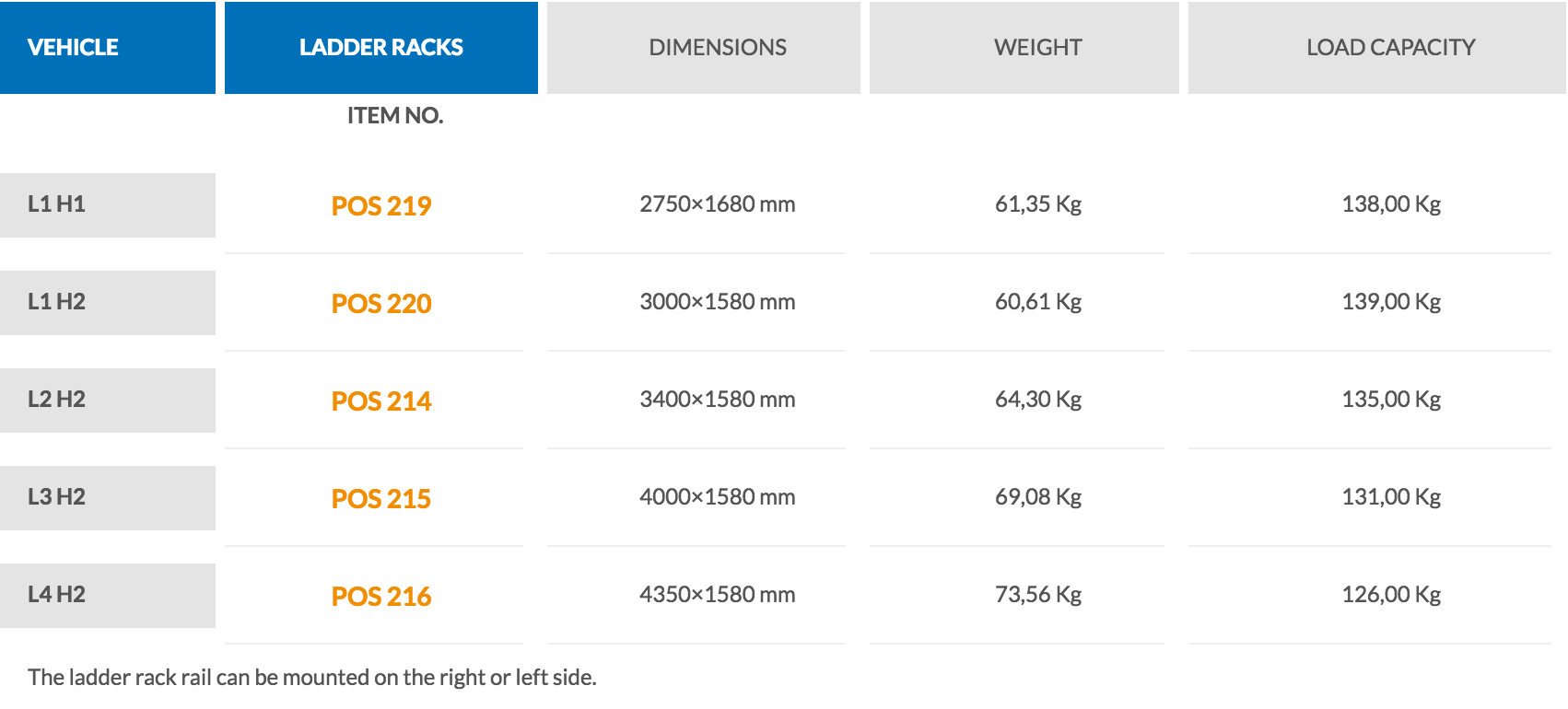Screen dimensions: 1568x709
Task: Select the LADDER RACKS header tab
Action: coord(381,47)
